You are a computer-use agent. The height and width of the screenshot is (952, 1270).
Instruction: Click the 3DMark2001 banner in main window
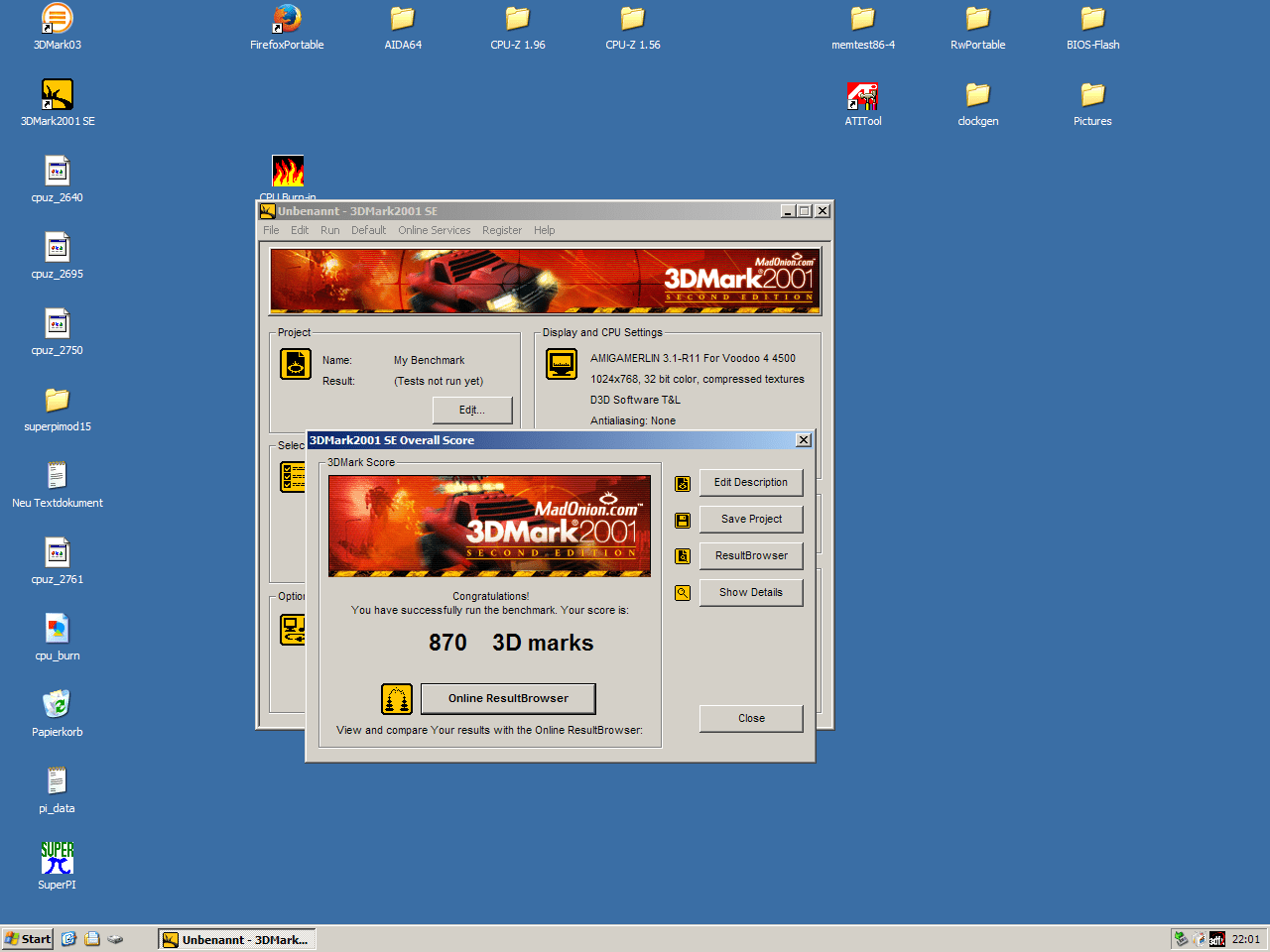[545, 282]
